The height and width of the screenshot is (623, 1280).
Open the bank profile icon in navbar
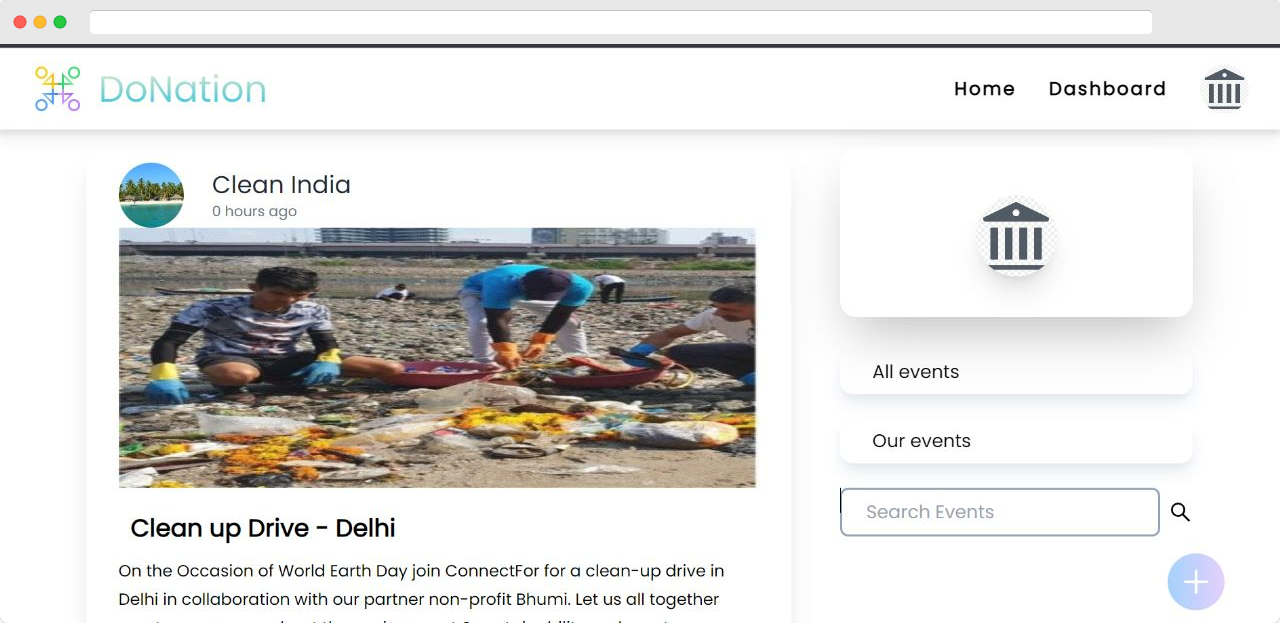1224,89
